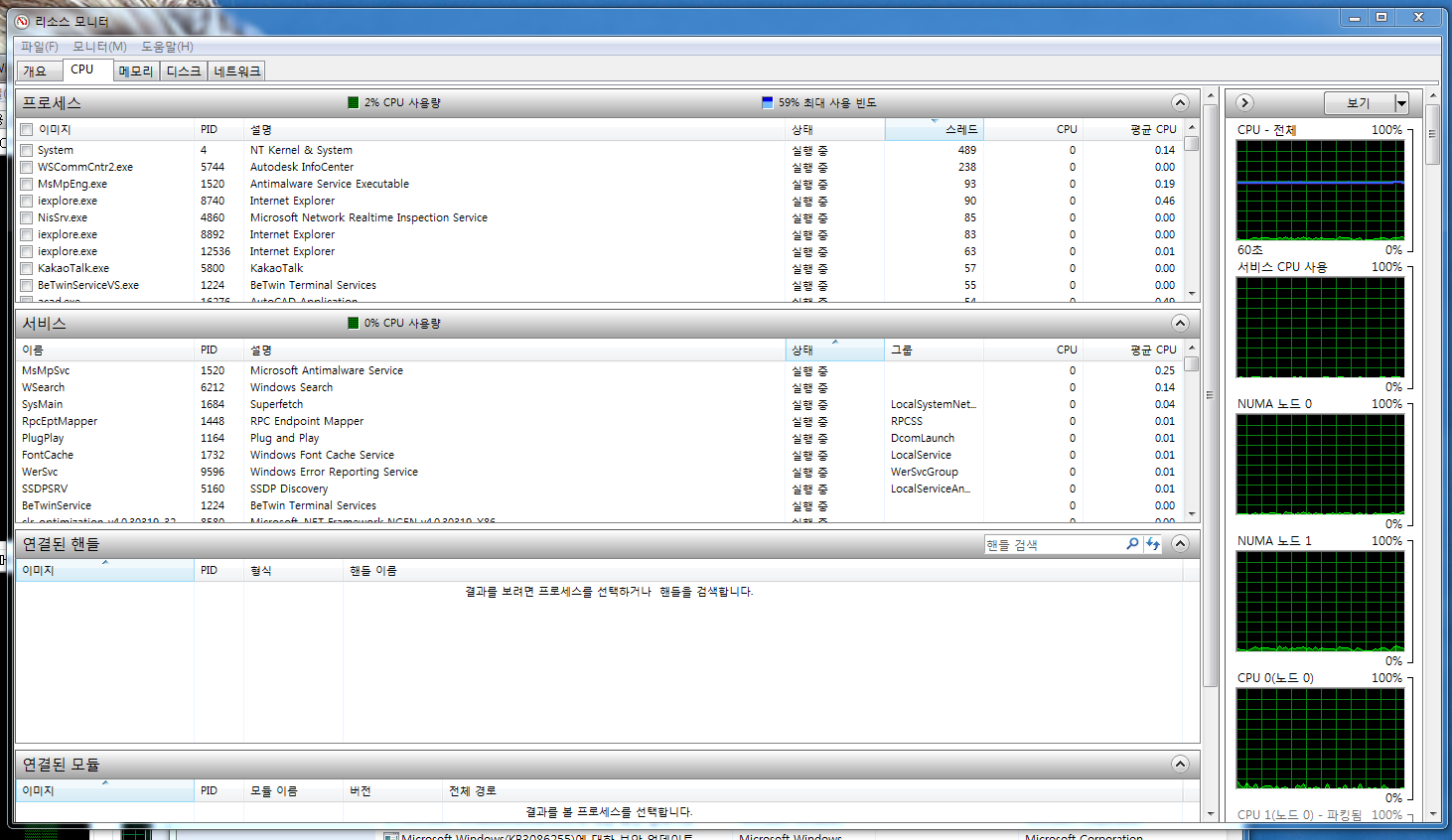Image resolution: width=1452 pixels, height=840 pixels.
Task: Click the 서비스 CPU 사용 graph
Action: [1320, 327]
